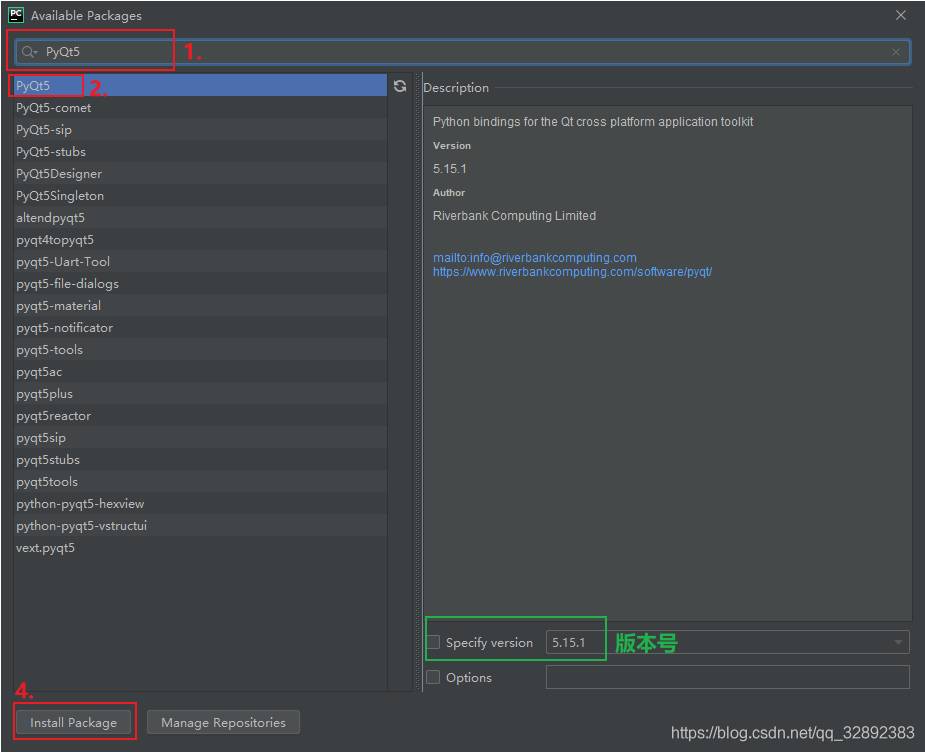Viewport: 925px width, 752px height.
Task: Select pyqt5-tools package entry
Action: [50, 350]
